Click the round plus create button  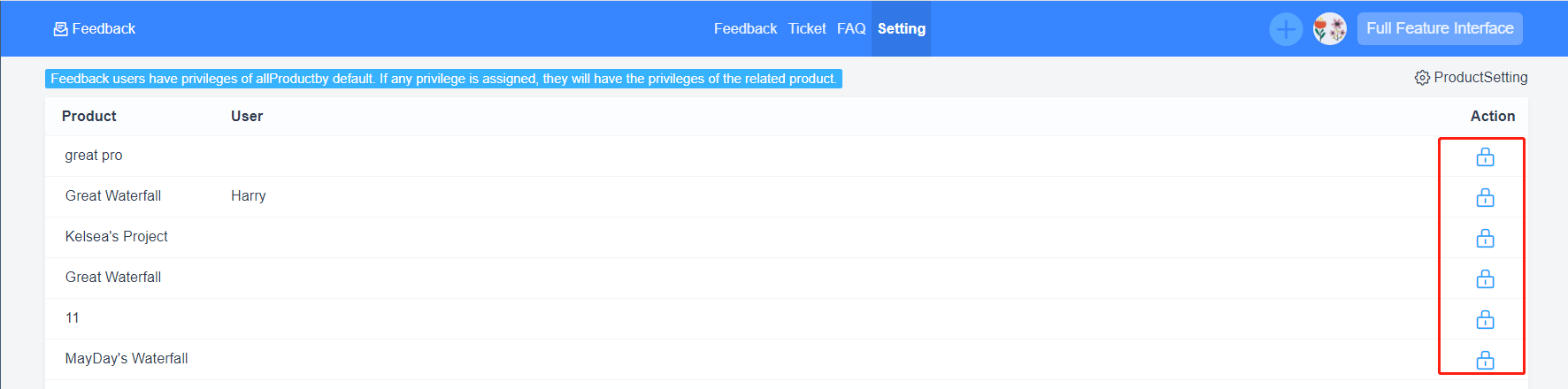point(1286,29)
